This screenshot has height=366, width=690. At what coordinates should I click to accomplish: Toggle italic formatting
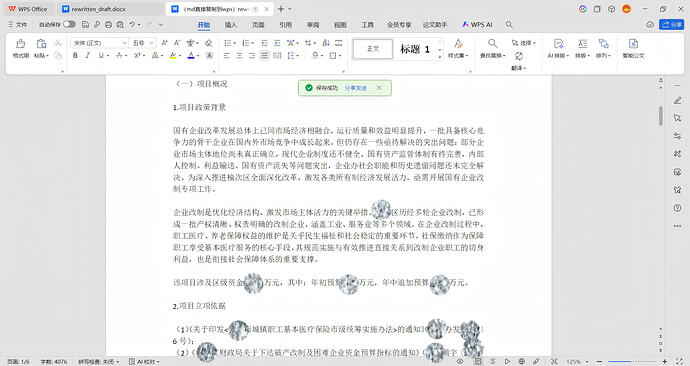[88, 55]
